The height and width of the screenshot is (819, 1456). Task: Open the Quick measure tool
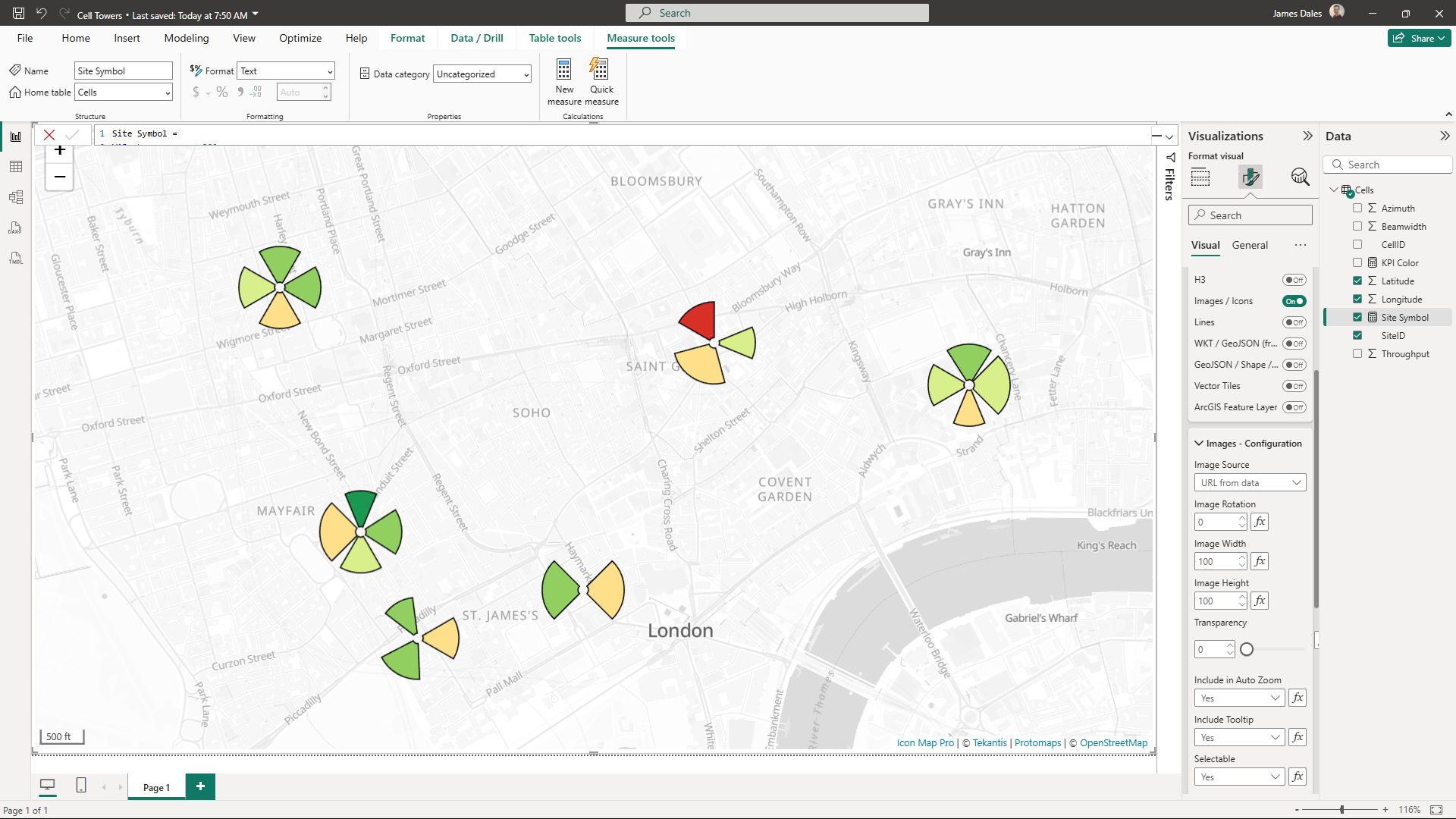(x=600, y=79)
